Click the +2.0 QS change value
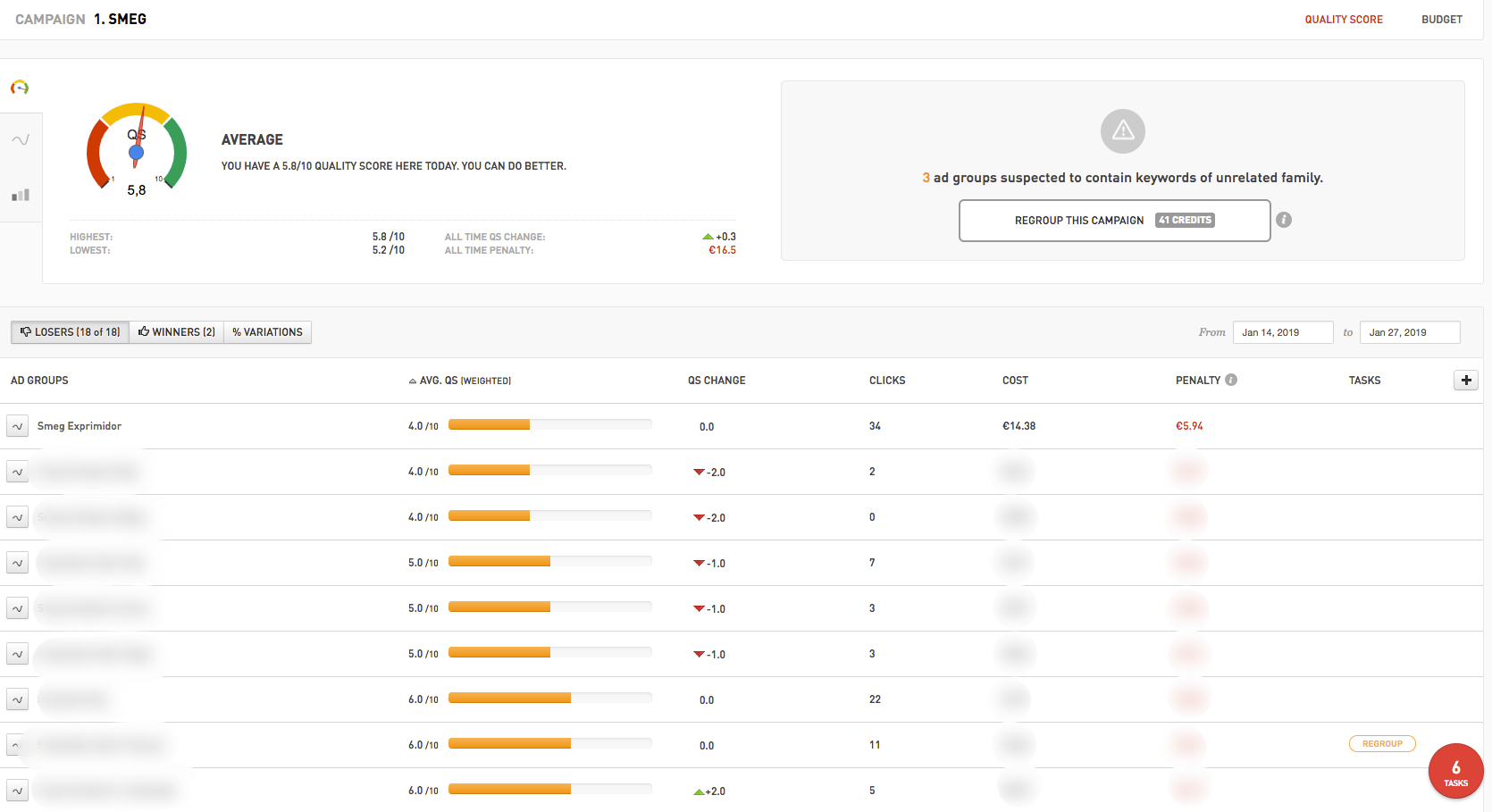1492x812 pixels. [x=710, y=791]
